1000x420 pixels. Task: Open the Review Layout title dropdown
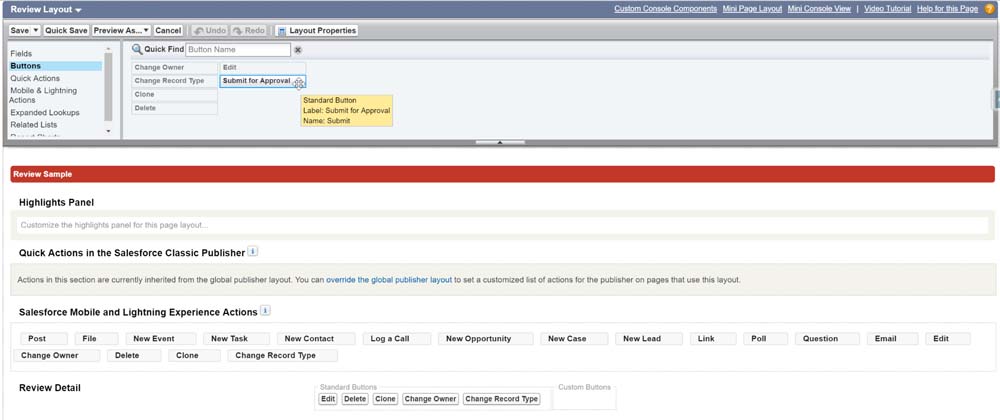point(78,10)
